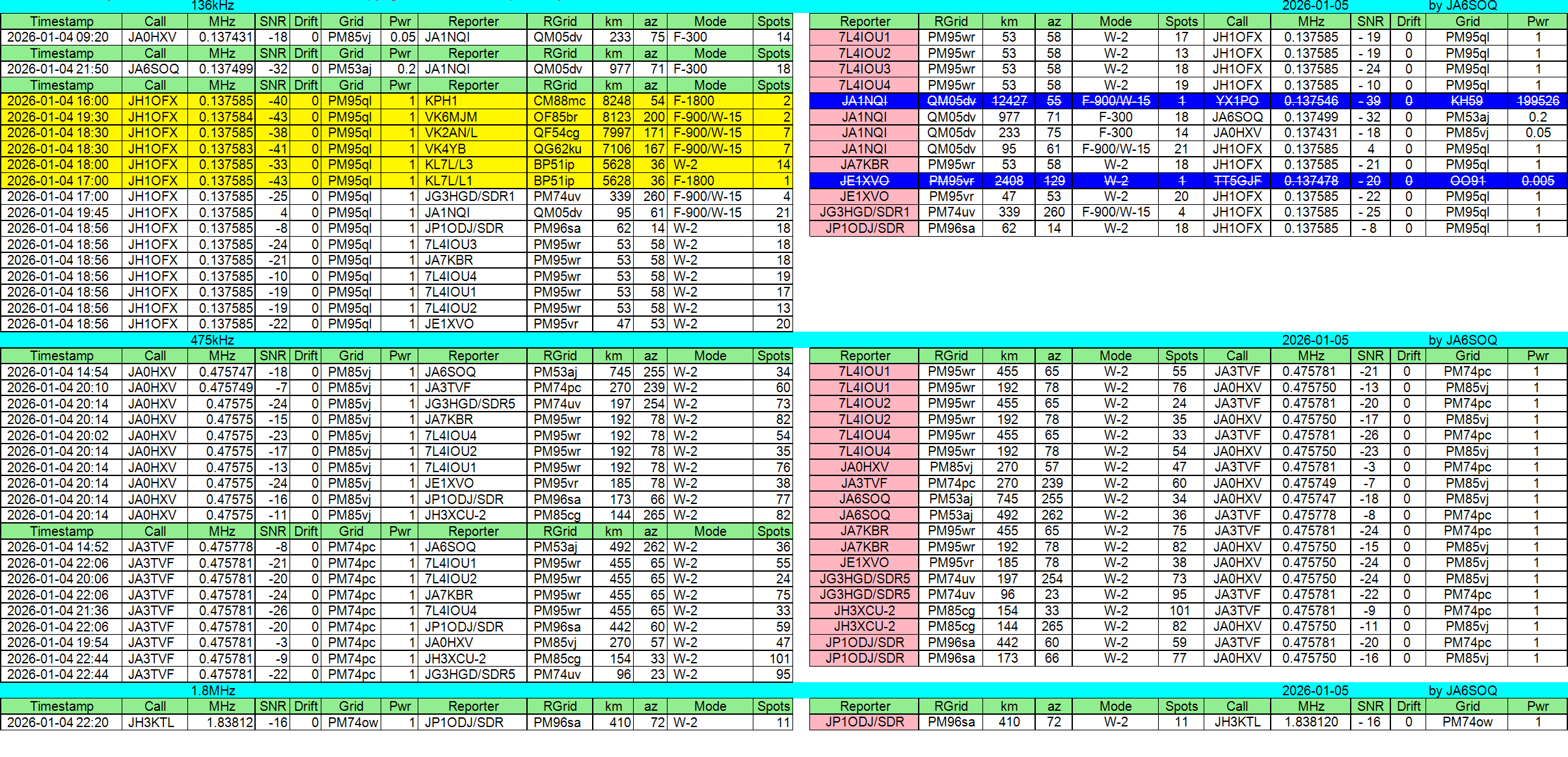Click the 1.838120 MHz frequency cell
This screenshot has width=1568, height=757.
(1311, 722)
